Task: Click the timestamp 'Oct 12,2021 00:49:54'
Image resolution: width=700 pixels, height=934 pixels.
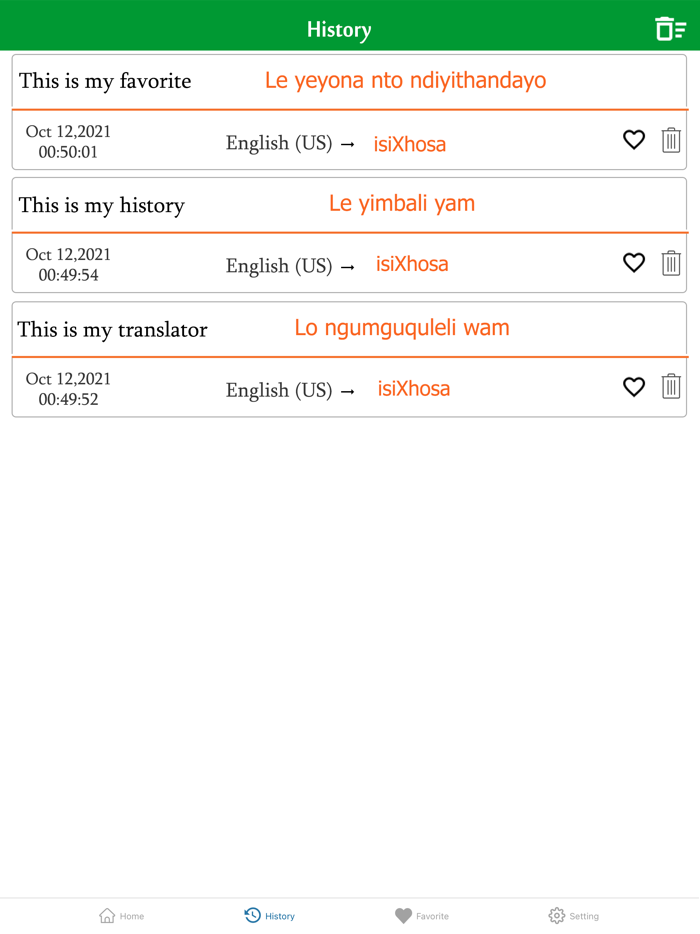Action: pos(67,264)
